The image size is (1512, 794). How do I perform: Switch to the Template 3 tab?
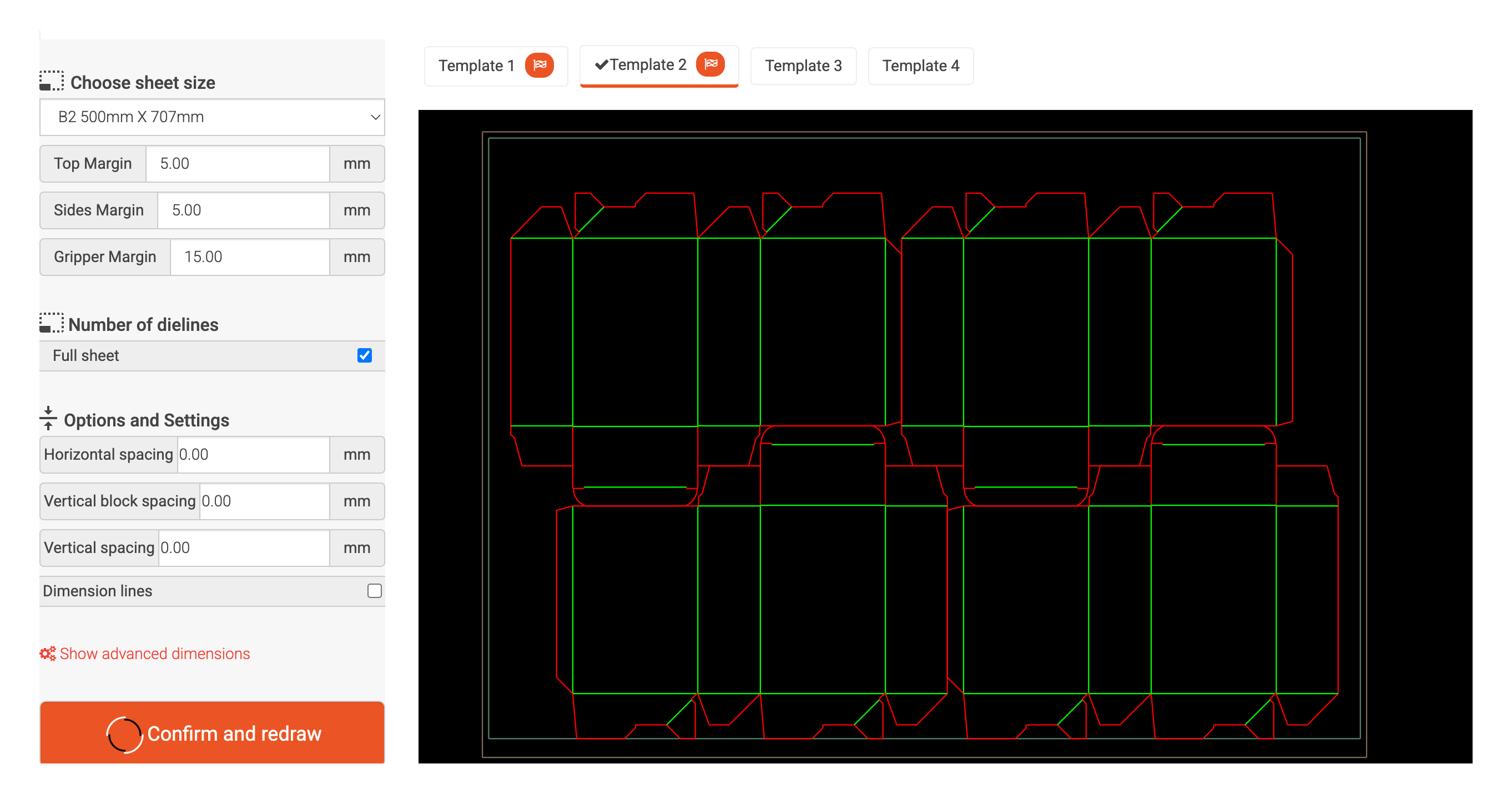coord(803,66)
